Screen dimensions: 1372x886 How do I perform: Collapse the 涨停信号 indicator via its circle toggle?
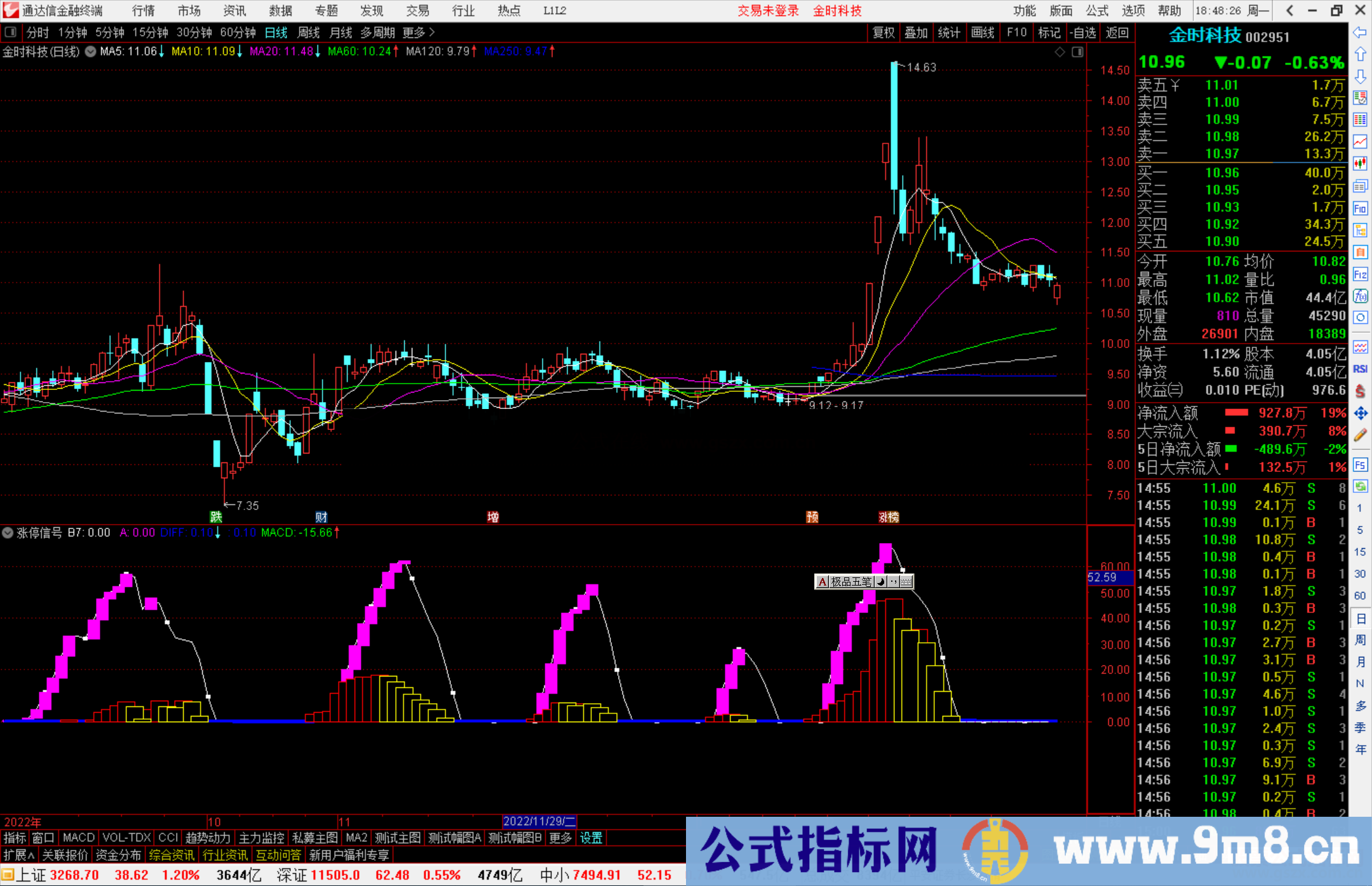(x=8, y=533)
